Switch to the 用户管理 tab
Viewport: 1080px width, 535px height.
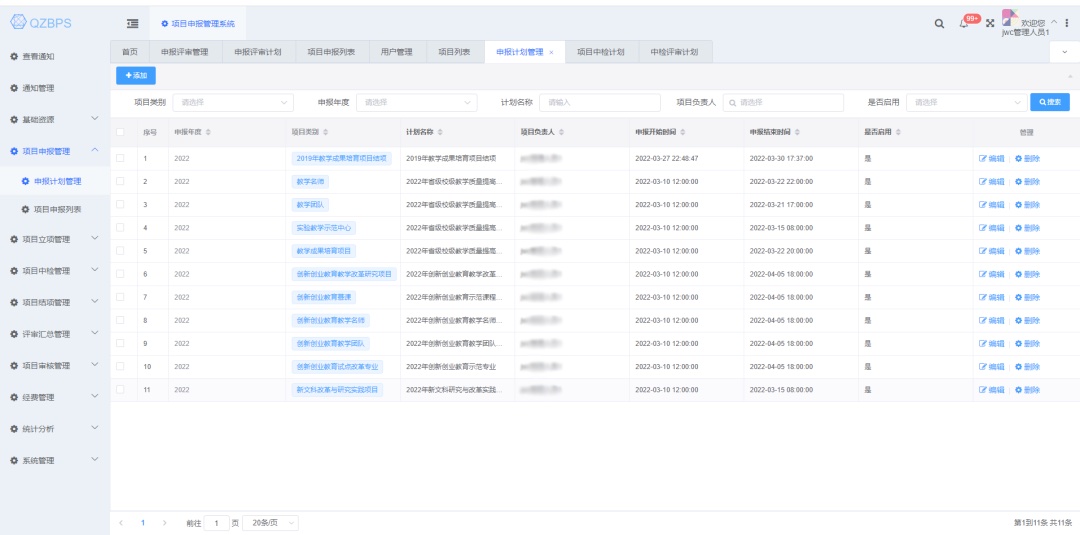[397, 52]
